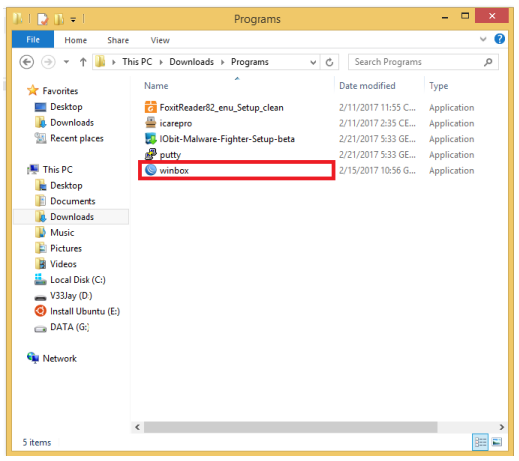Expand the ribbon with chevron
This screenshot has width=519, height=461.
pos(483,39)
